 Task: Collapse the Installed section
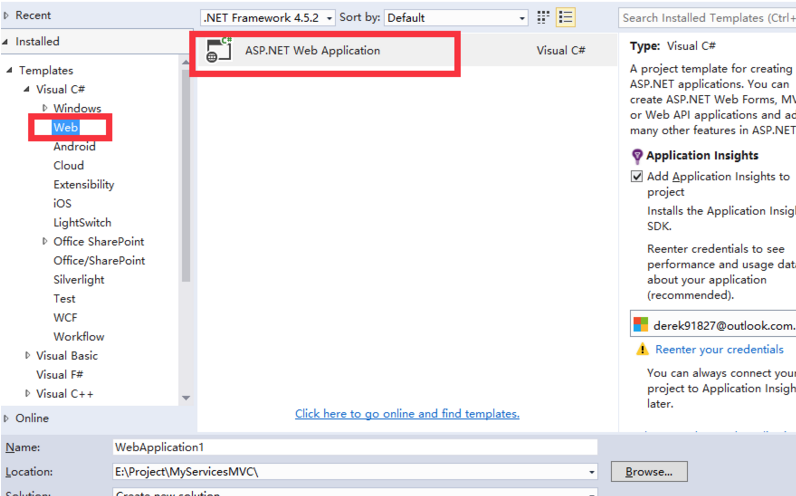tap(5, 42)
